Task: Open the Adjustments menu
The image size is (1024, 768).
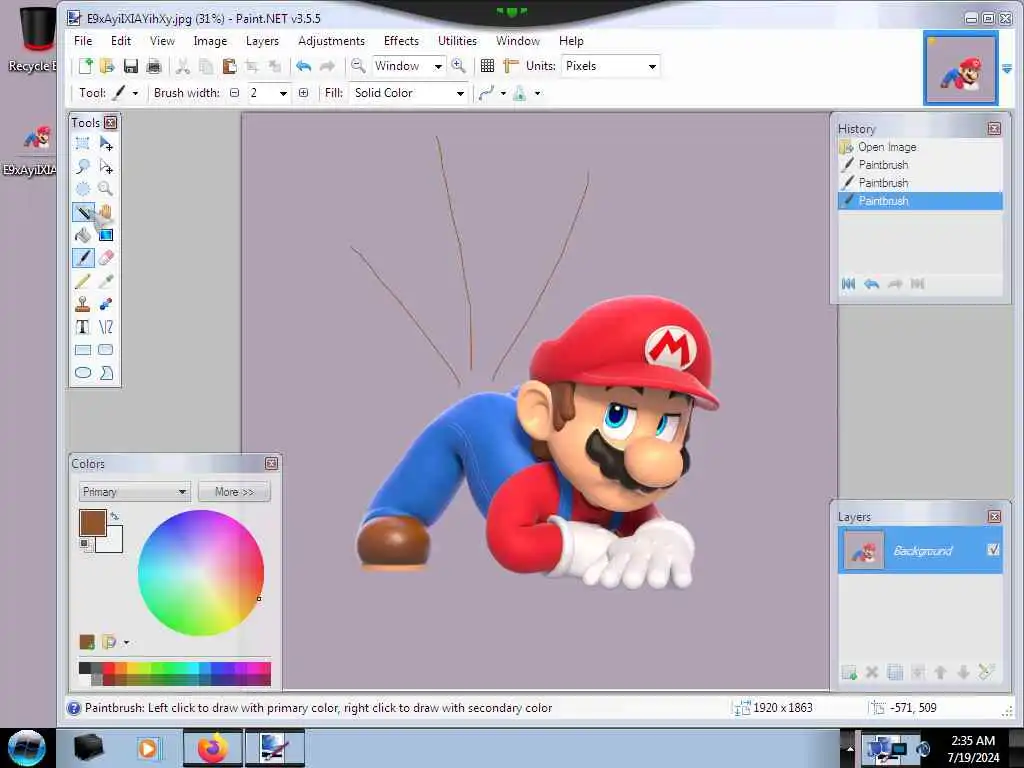Action: (331, 41)
